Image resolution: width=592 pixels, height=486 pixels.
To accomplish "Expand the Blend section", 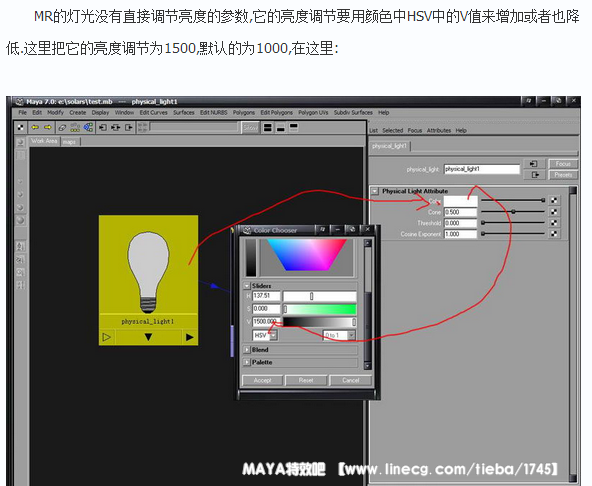I will pyautogui.click(x=247, y=350).
